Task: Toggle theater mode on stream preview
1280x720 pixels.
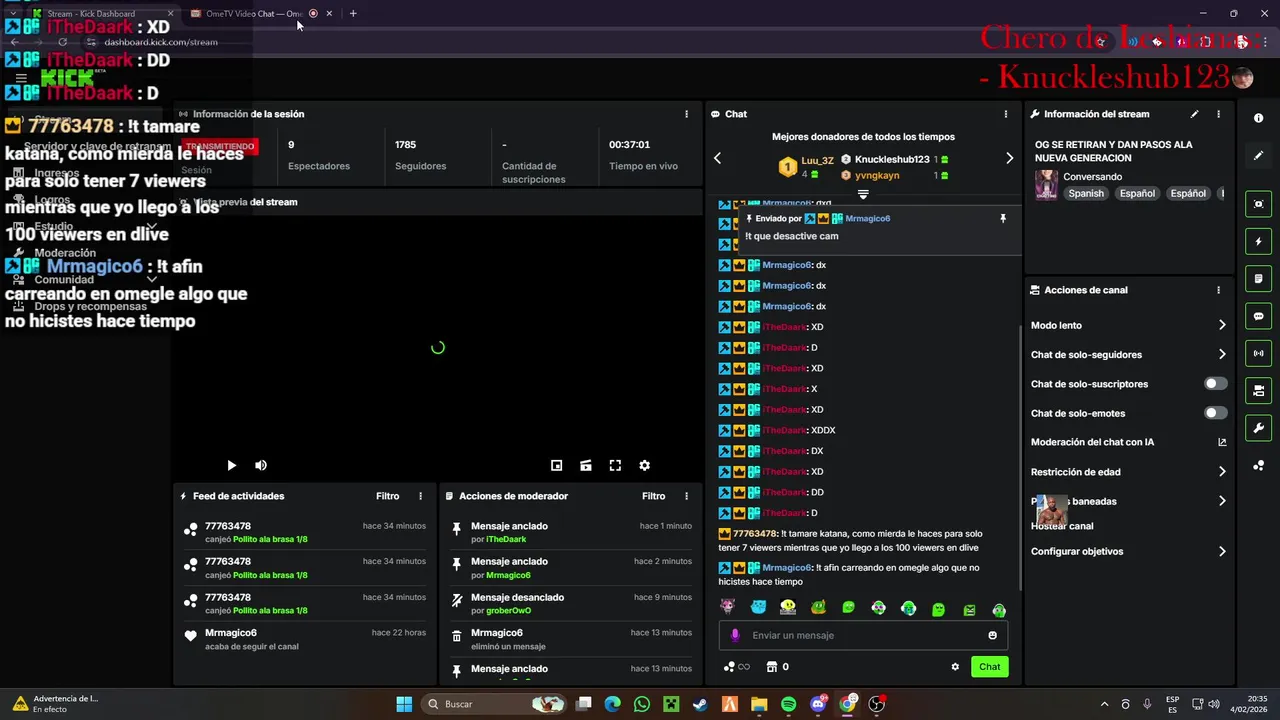Action: click(x=586, y=465)
